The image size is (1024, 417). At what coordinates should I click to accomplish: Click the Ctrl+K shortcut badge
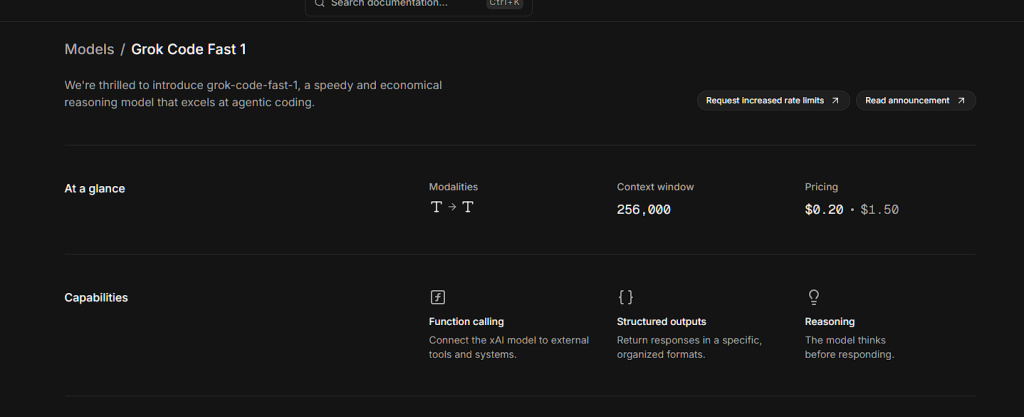point(505,3)
